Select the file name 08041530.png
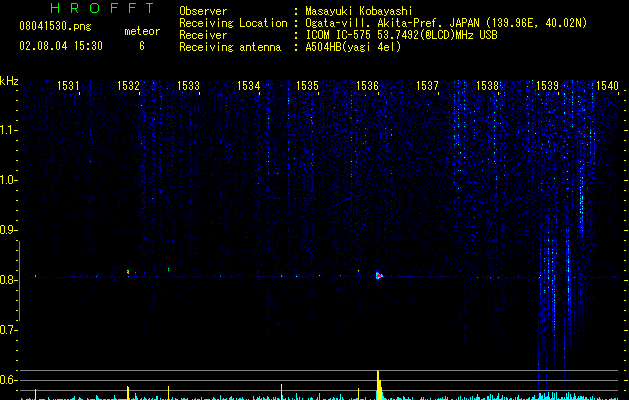 [x=55, y=27]
